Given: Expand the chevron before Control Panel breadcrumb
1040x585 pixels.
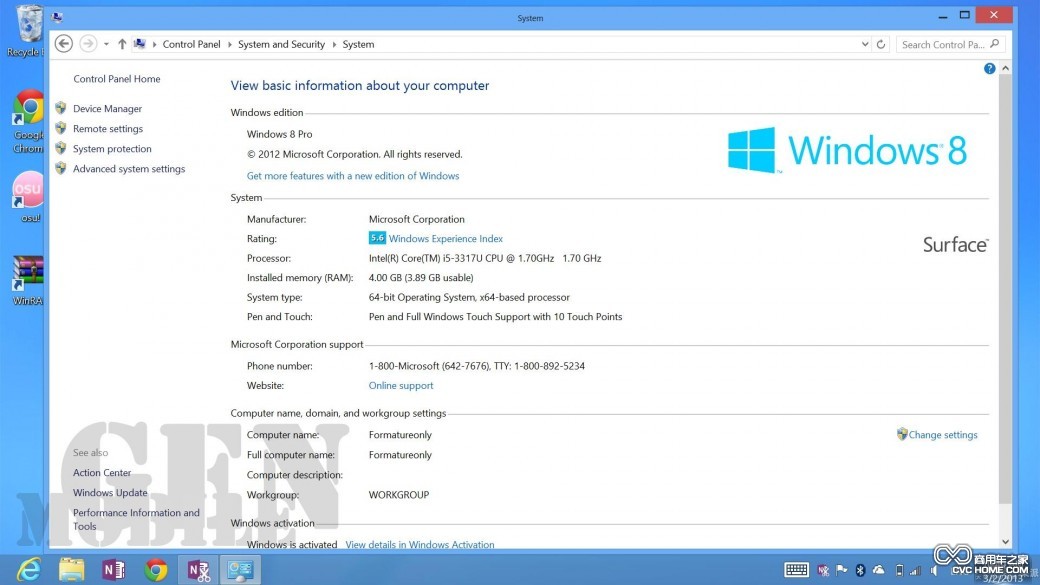Looking at the screenshot, I should (x=155, y=44).
